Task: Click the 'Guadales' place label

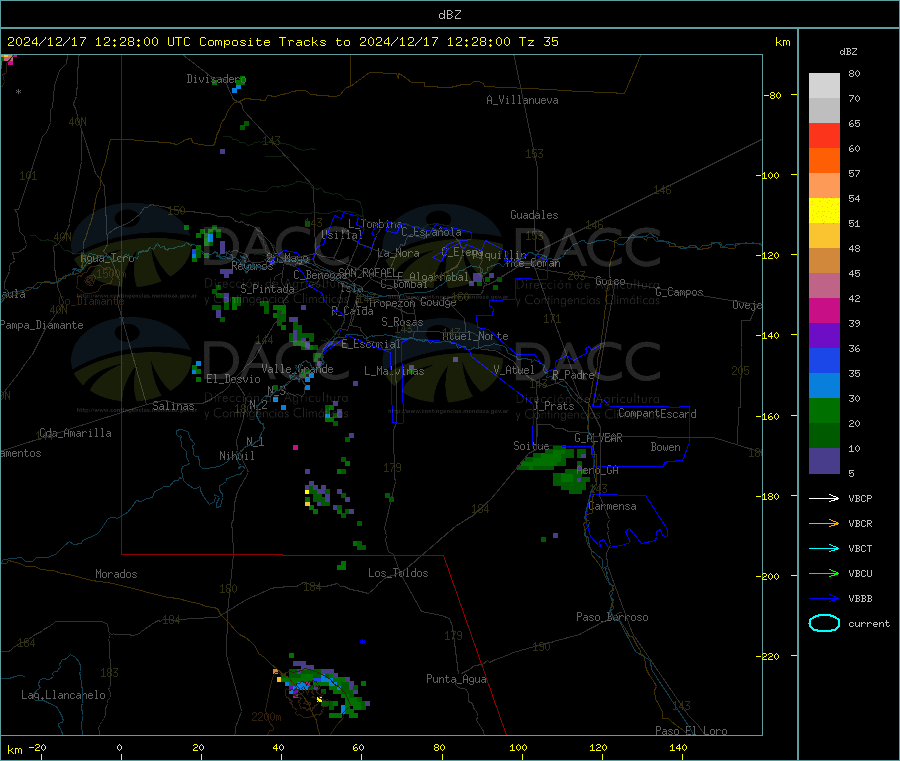Action: click(534, 215)
